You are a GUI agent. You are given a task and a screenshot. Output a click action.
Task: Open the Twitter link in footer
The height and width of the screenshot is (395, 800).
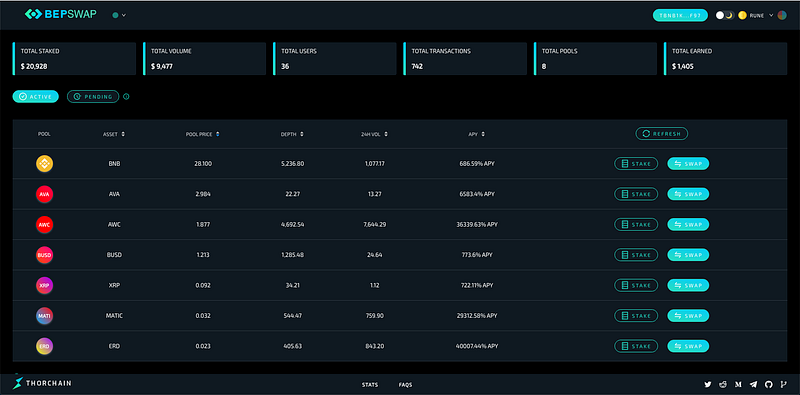[x=708, y=384]
